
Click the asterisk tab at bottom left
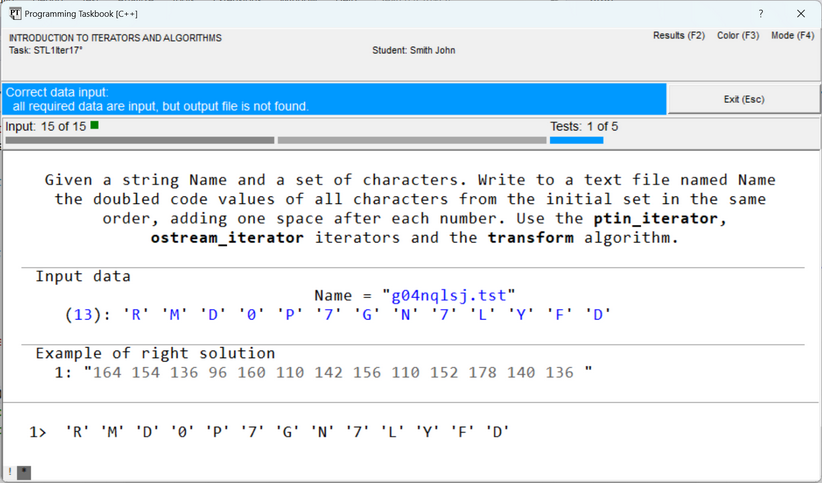click(x=24, y=473)
